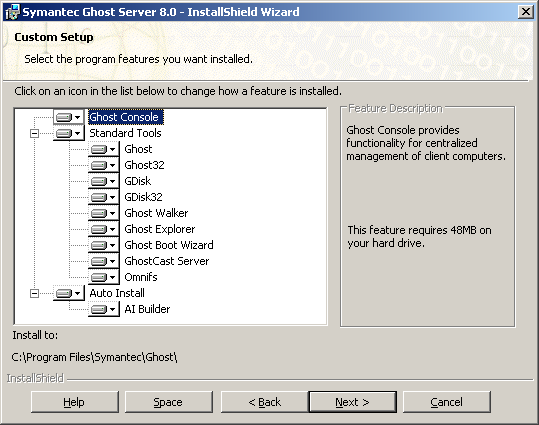Proceed with the Next button
Screen dimensions: 539x425
[353, 402]
